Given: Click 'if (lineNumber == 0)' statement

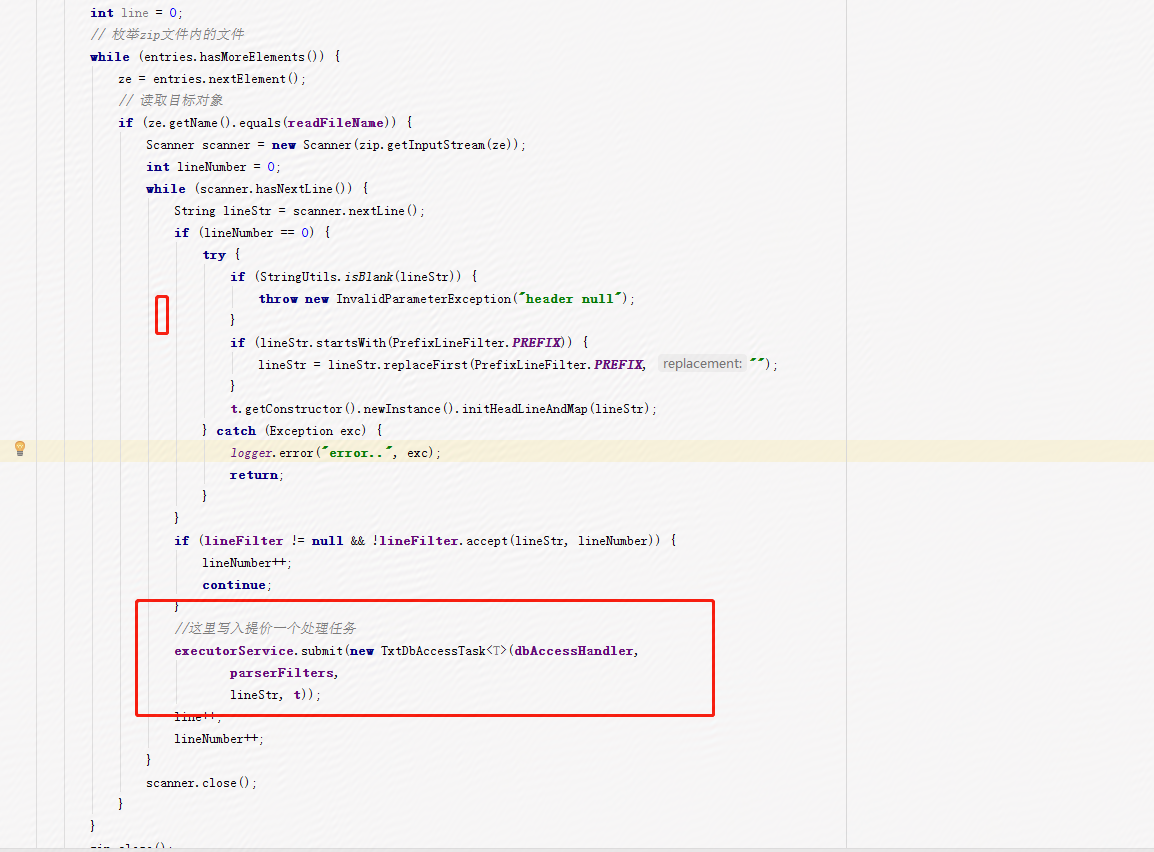Looking at the screenshot, I should point(244,232).
